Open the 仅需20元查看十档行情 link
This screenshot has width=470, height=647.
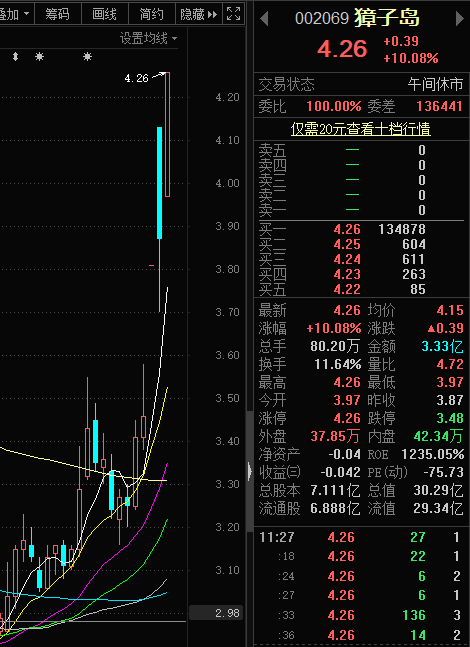(361, 129)
